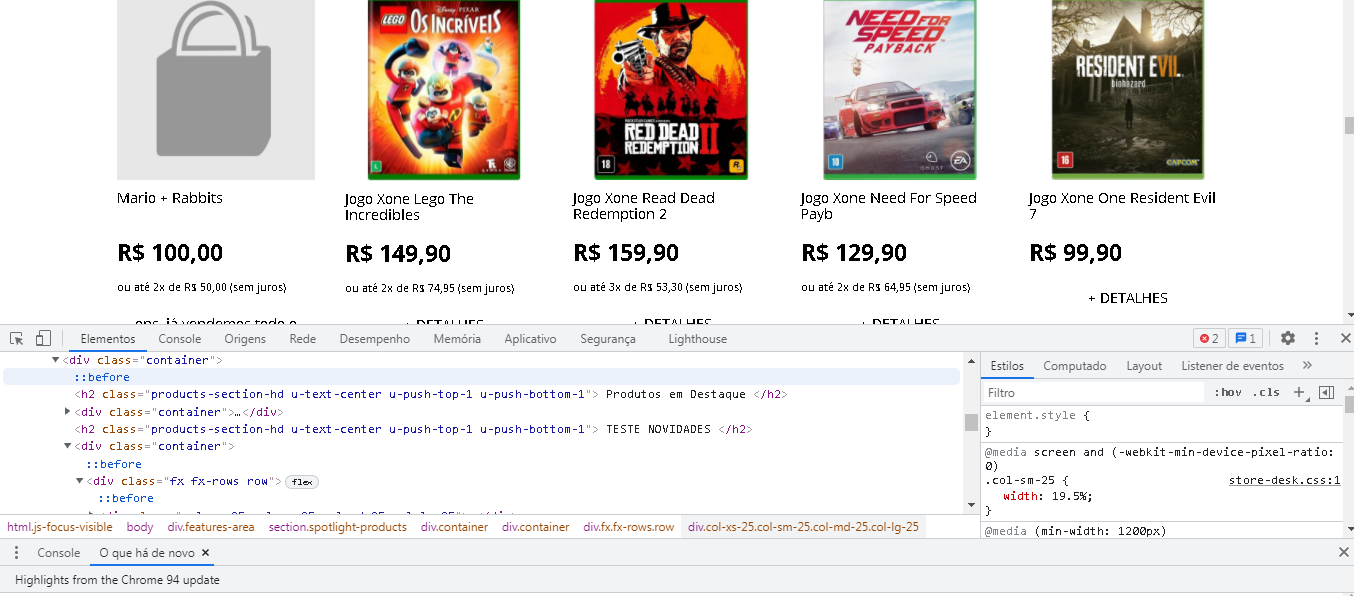
Task: Click Mario + Rabbits product title
Action: click(170, 198)
